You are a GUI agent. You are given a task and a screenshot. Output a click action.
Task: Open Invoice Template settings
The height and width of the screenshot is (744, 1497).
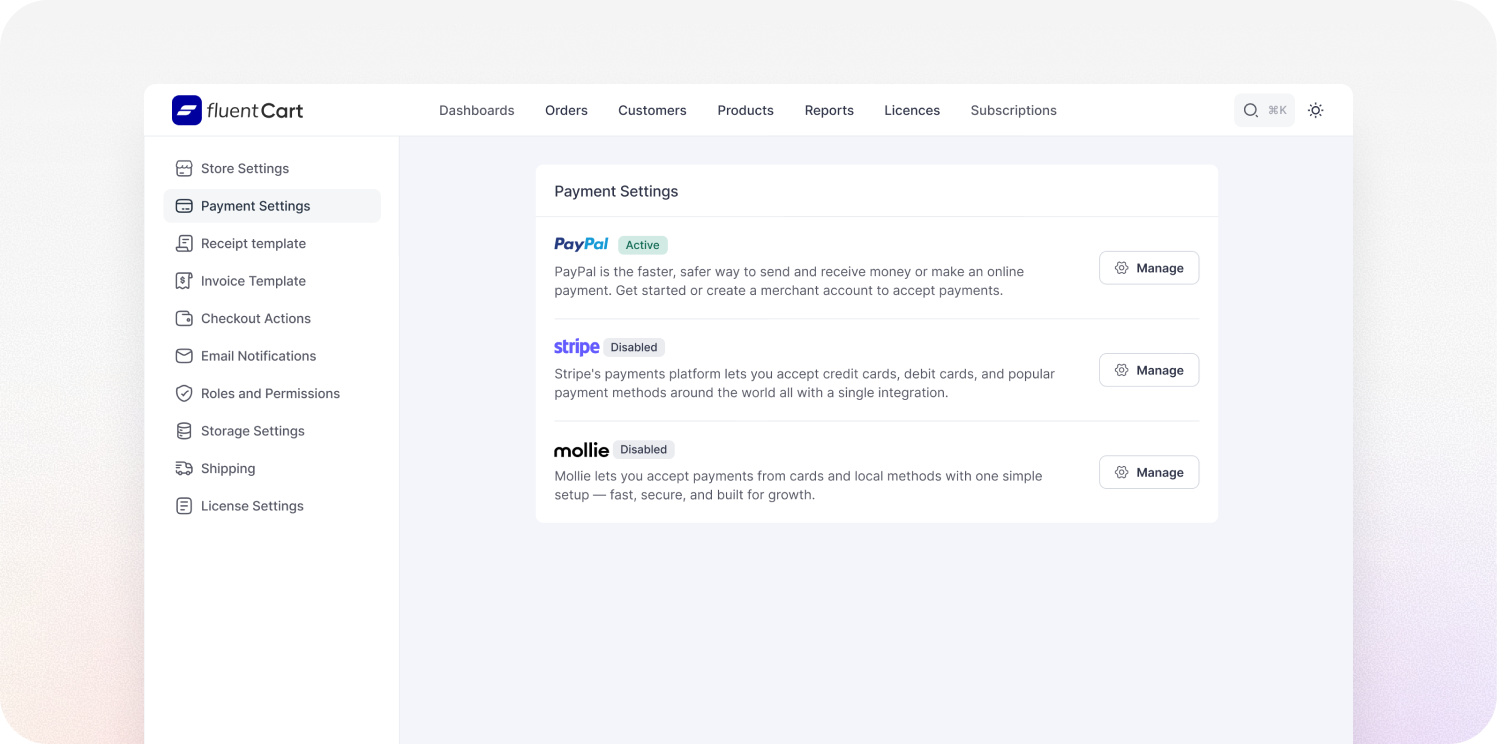272,281
